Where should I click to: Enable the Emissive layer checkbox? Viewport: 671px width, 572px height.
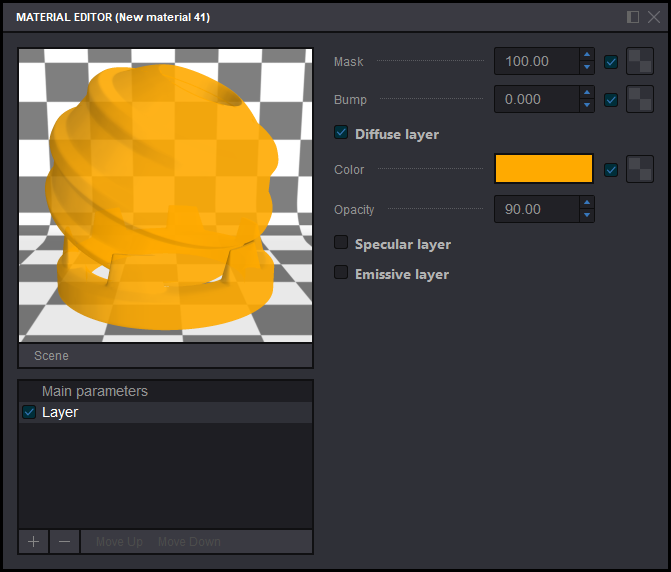341,273
